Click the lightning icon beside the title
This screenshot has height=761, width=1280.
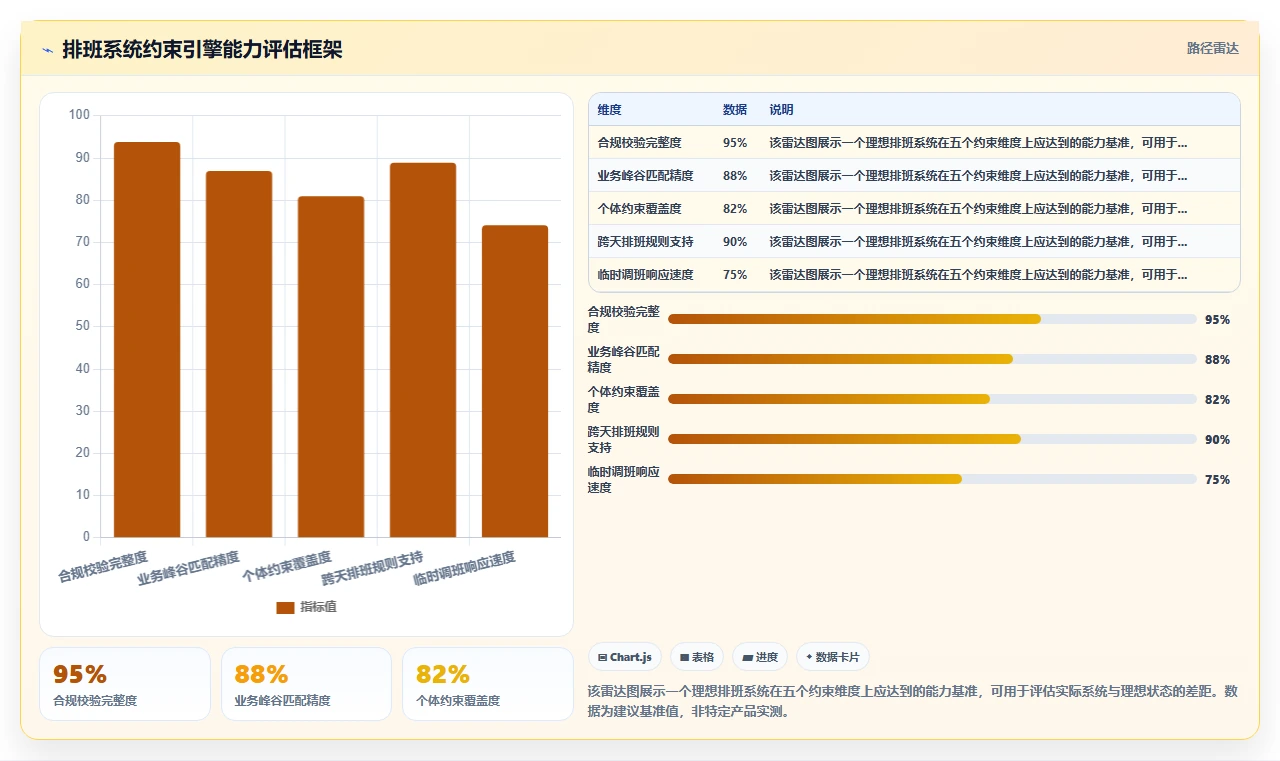[x=47, y=50]
